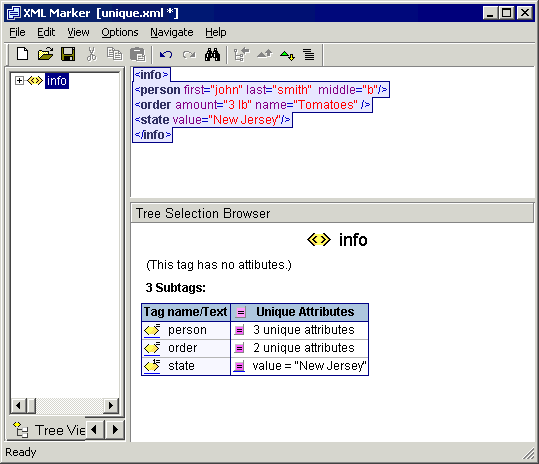The image size is (539, 464).
Task: Click the New document toolbar icon
Action: (x=23, y=54)
